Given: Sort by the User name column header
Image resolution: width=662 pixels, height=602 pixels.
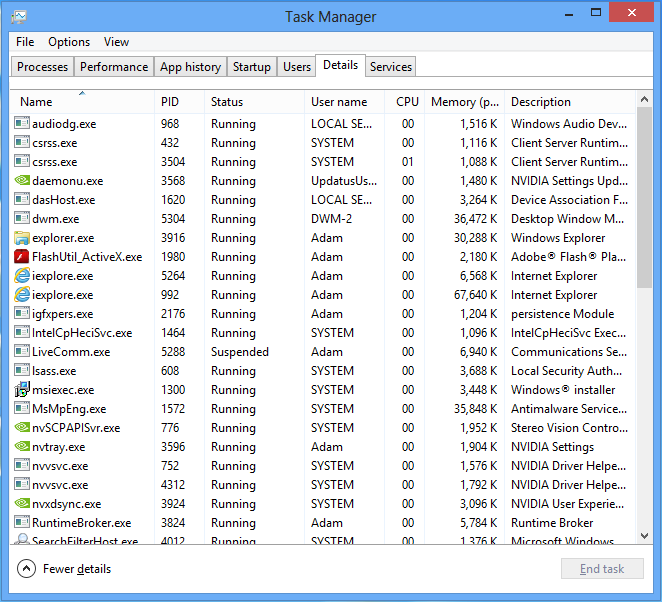Looking at the screenshot, I should (x=345, y=102).
